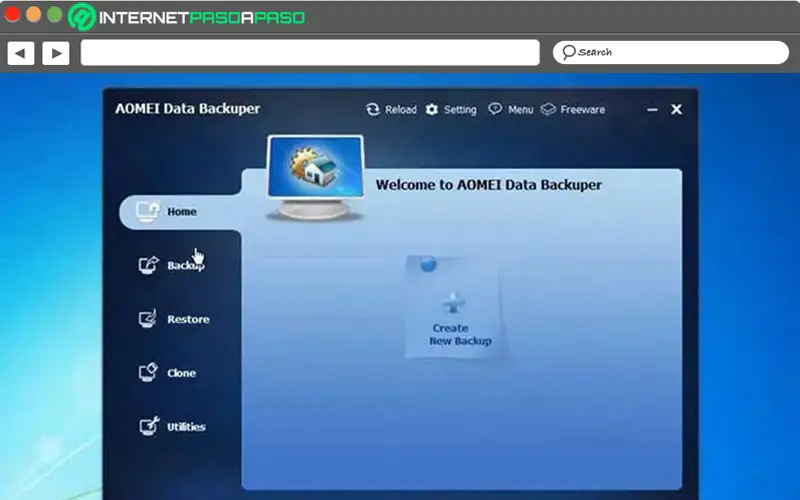Open the Setting text label
800x500 pixels.
460,110
